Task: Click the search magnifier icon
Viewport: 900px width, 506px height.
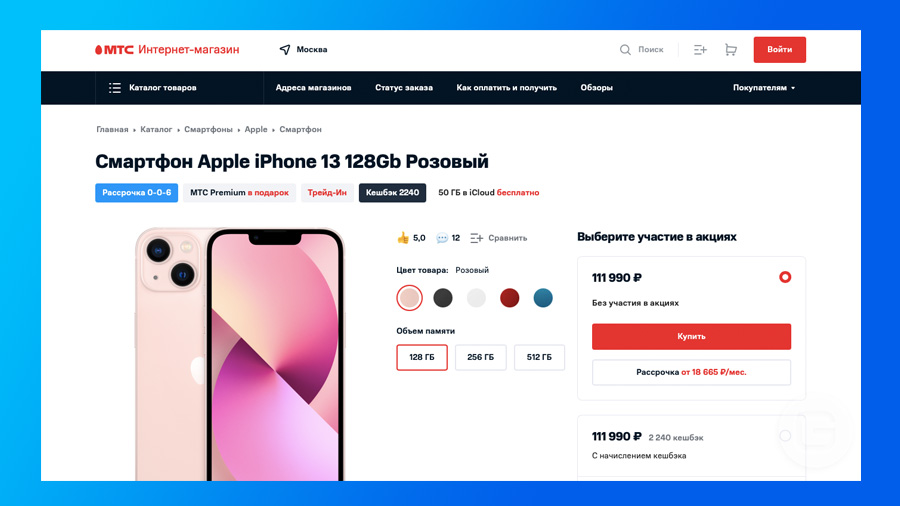Action: point(625,50)
